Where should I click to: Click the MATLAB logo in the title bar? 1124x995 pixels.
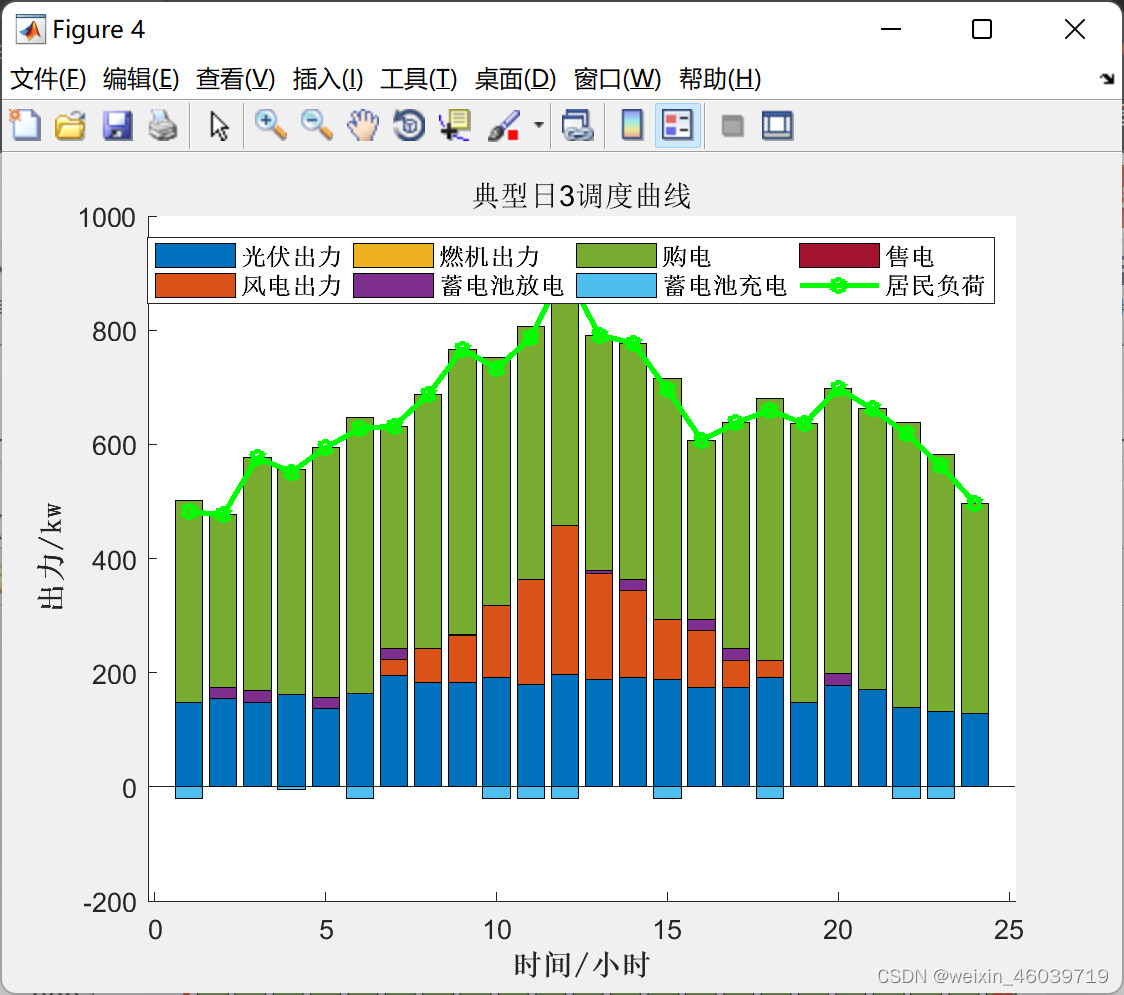click(30, 29)
